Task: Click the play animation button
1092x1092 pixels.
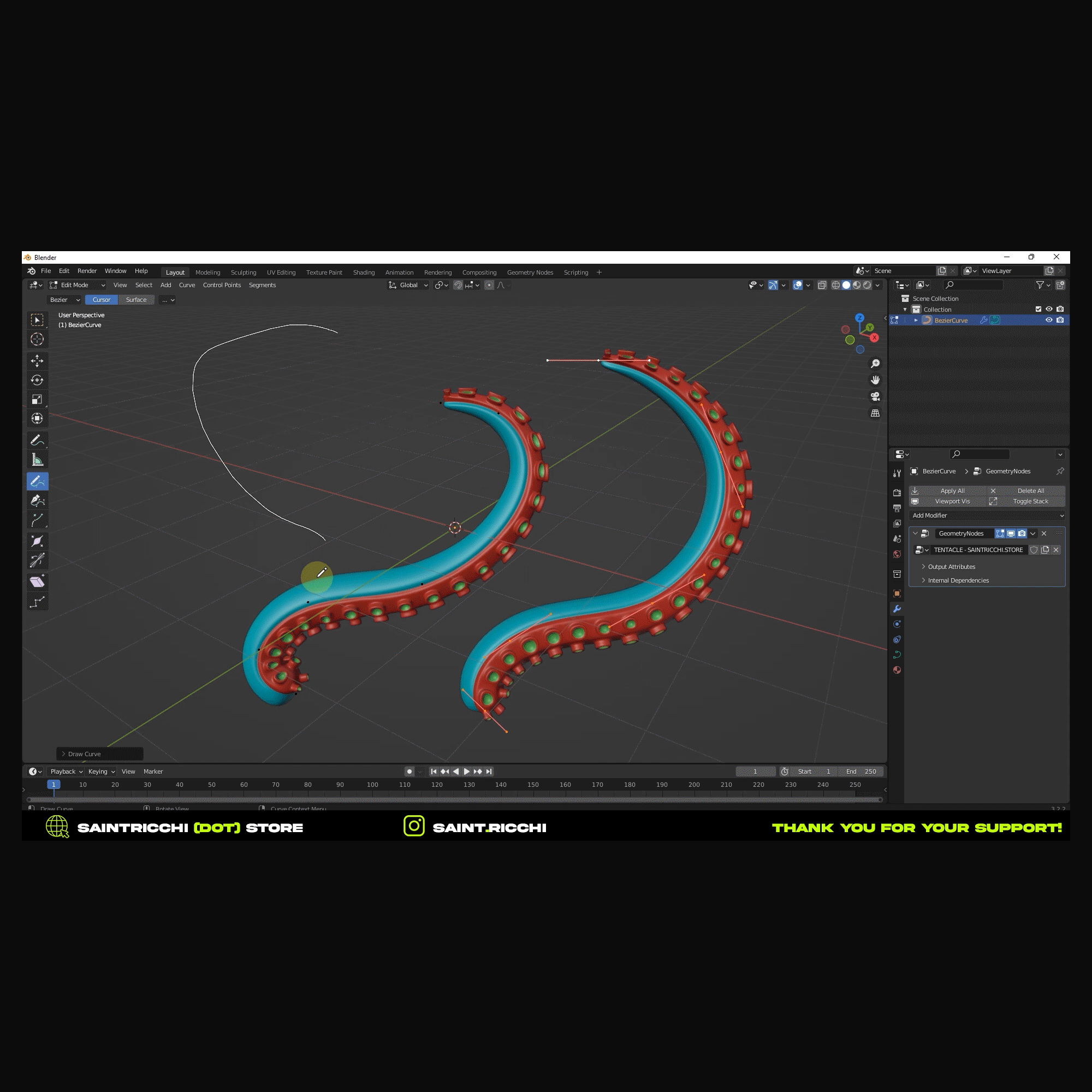Action: pyautogui.click(x=467, y=771)
